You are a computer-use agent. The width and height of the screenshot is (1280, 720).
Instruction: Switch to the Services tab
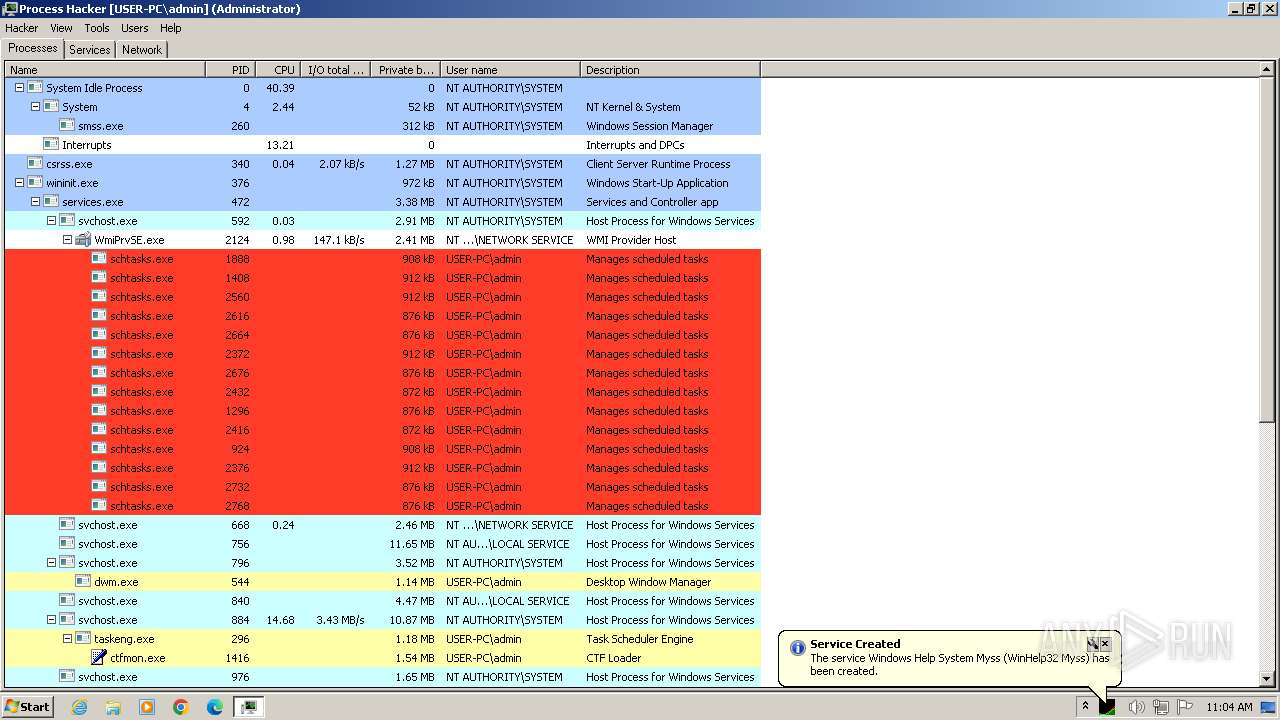pyautogui.click(x=89, y=50)
